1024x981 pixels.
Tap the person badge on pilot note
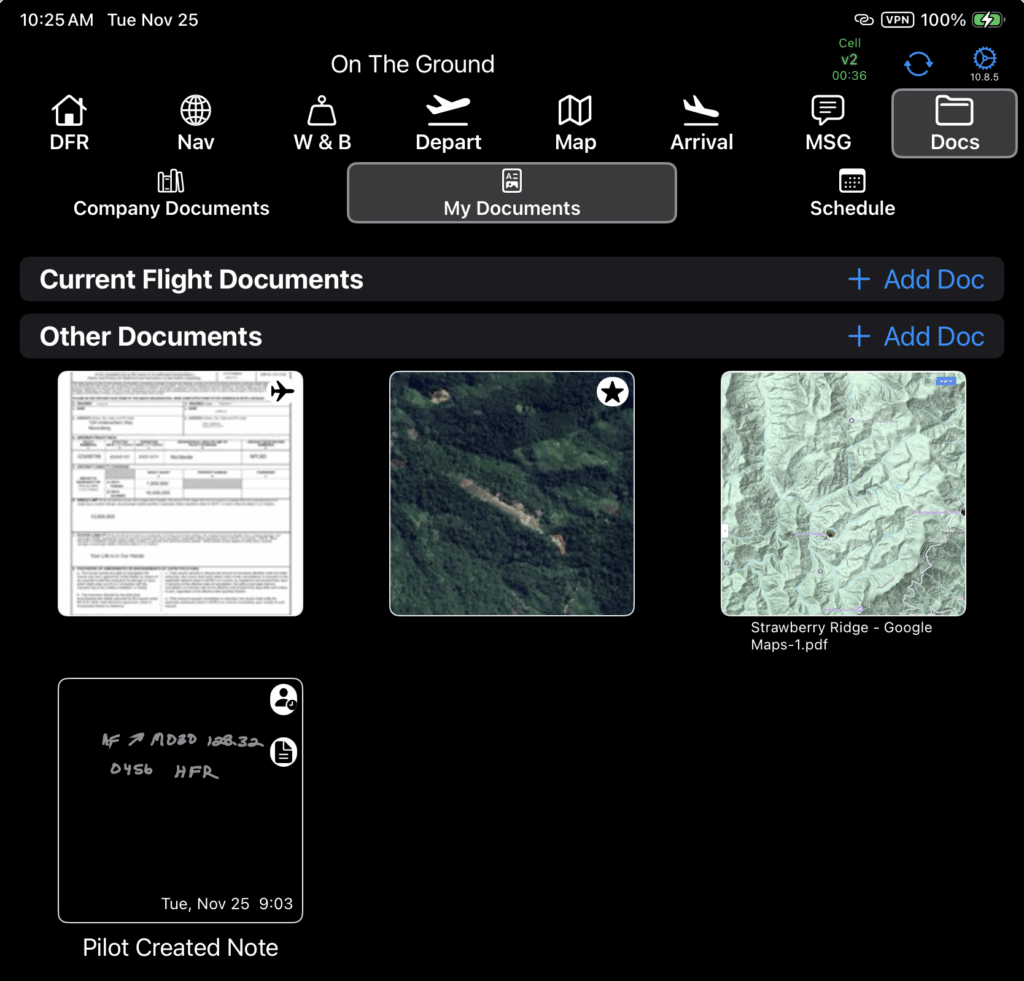click(x=284, y=700)
